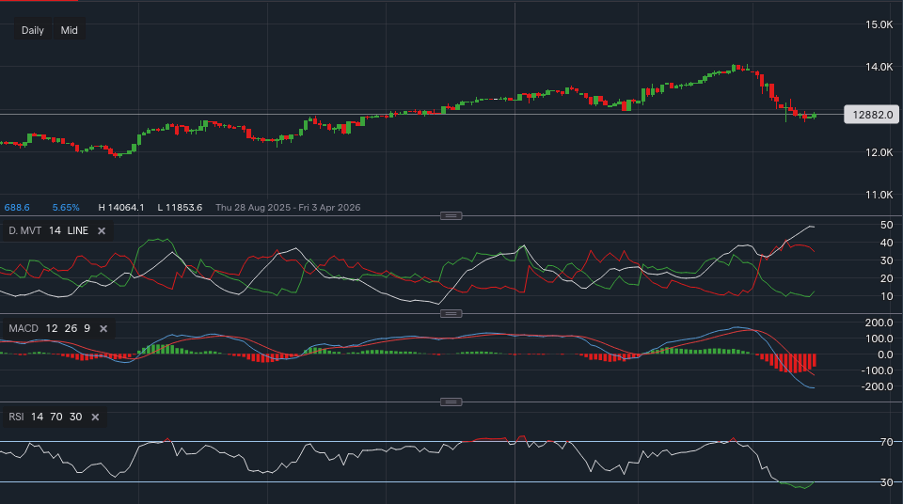Image resolution: width=904 pixels, height=504 pixels.
Task: Click the MACD indicator name label
Action: tap(23, 328)
